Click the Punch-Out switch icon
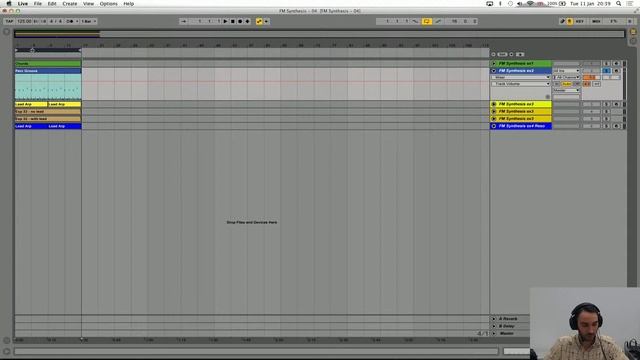The image size is (640, 360). coord(438,21)
